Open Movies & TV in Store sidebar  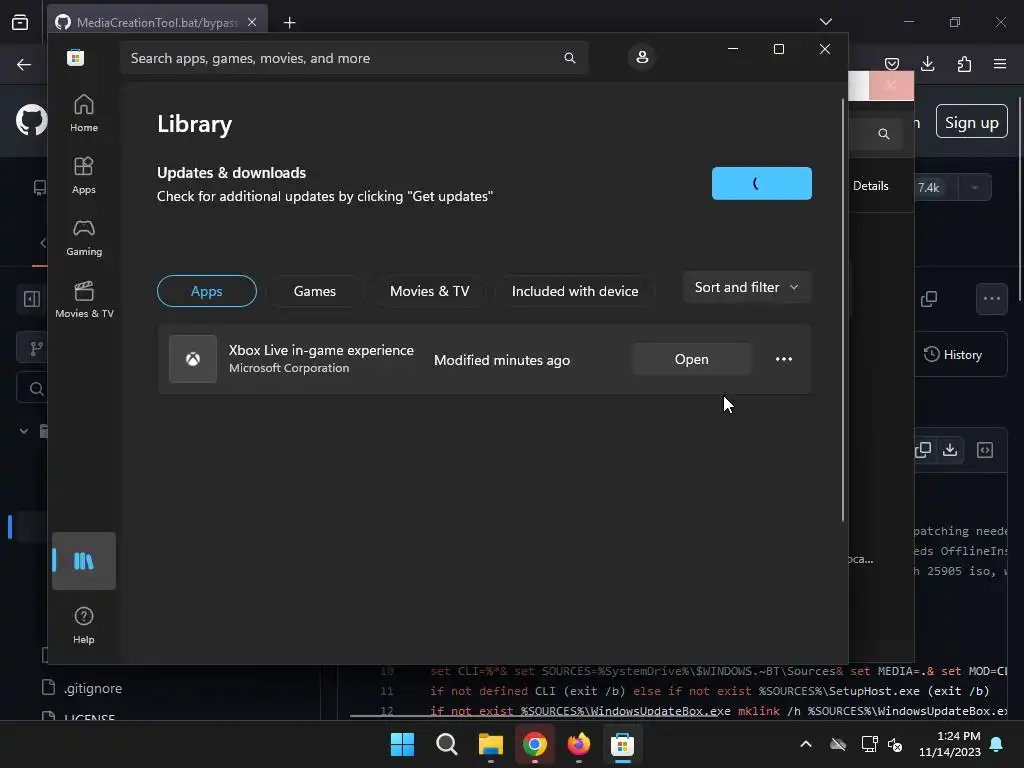coord(84,300)
